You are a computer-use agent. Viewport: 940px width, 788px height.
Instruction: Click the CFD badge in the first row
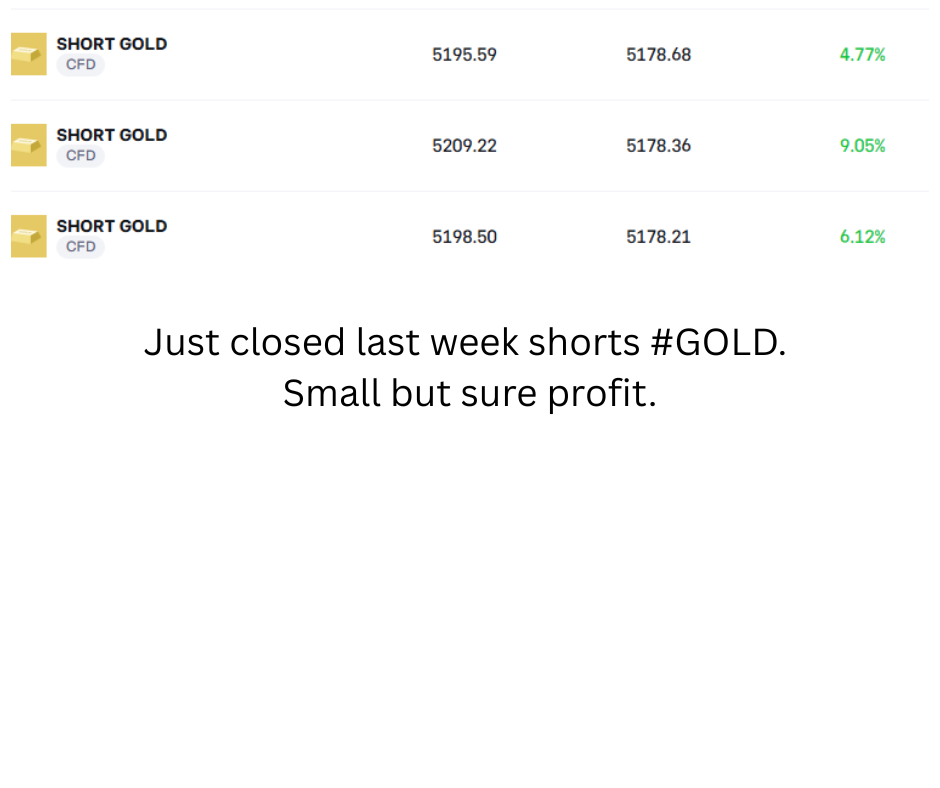click(80, 65)
